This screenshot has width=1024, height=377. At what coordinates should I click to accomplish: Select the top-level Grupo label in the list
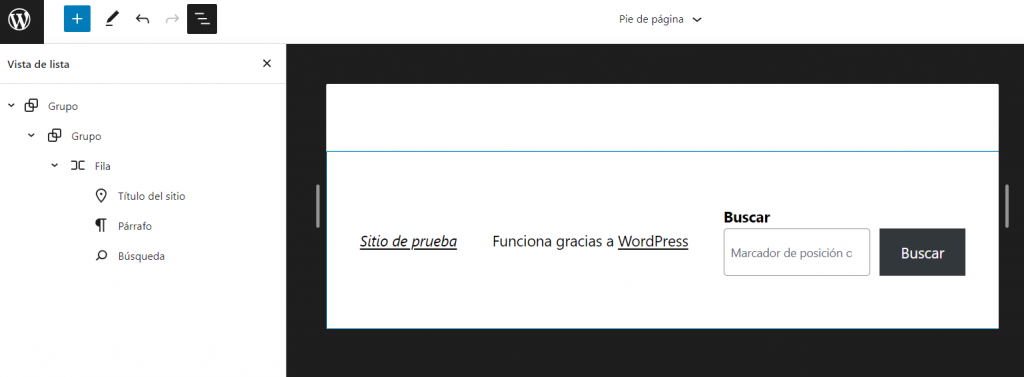pos(63,106)
